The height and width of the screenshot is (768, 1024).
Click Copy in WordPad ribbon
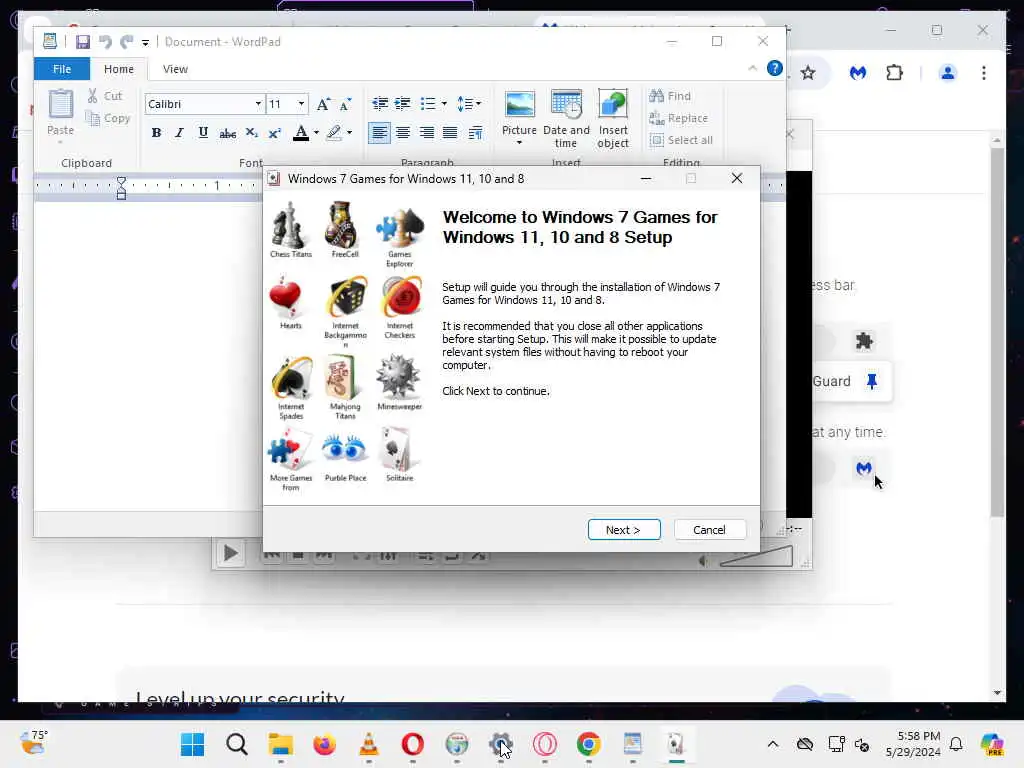click(x=108, y=118)
